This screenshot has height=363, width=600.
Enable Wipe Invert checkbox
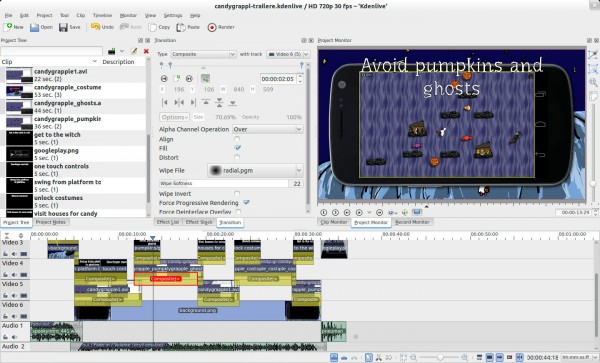[x=237, y=194]
